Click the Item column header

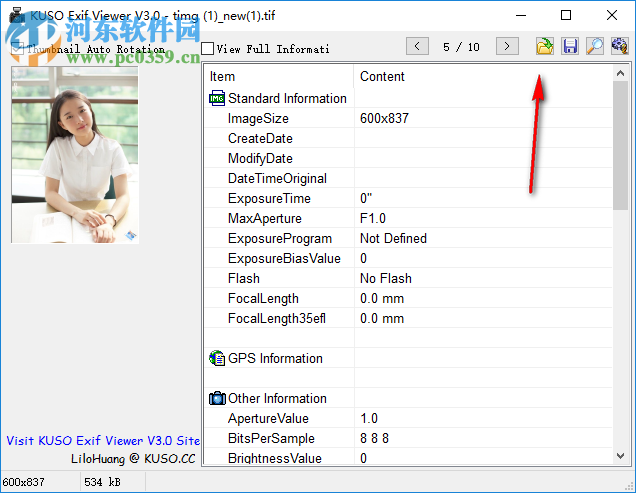[x=279, y=76]
